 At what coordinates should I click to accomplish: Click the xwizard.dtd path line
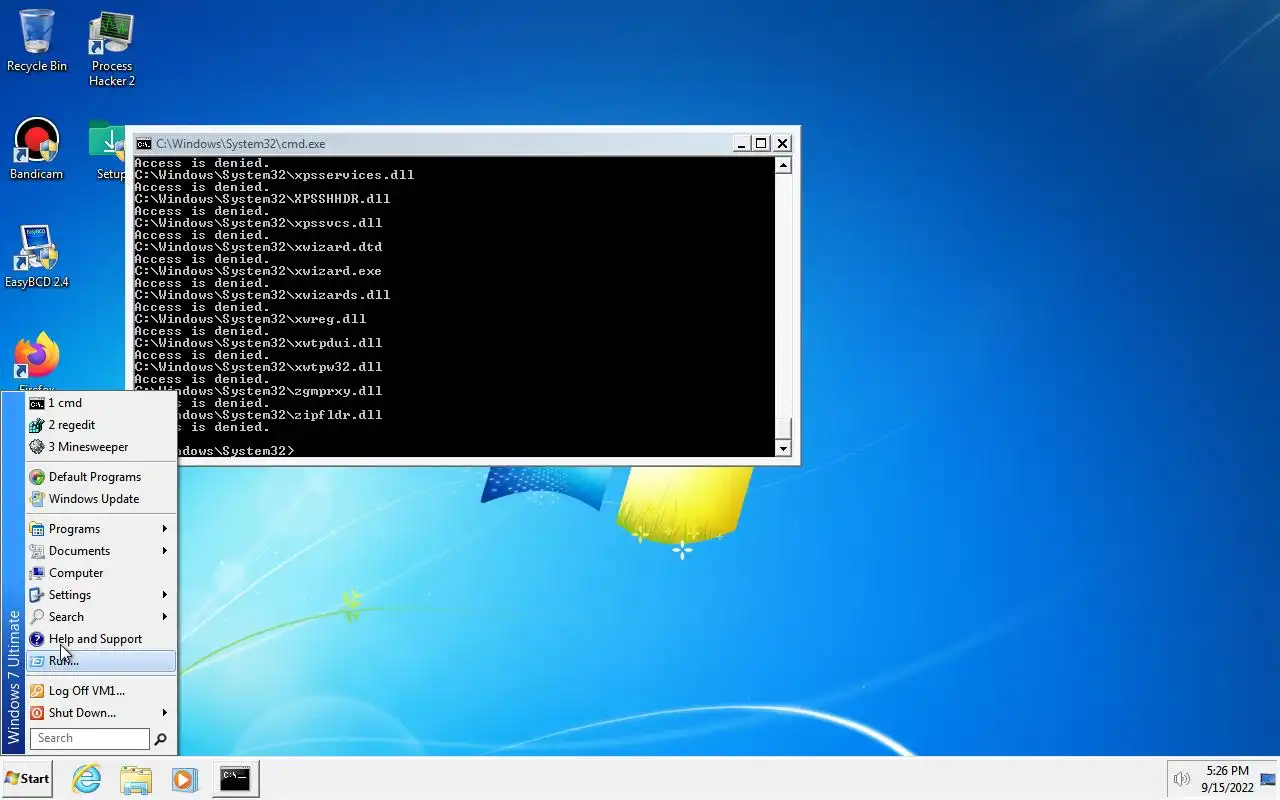pos(258,247)
